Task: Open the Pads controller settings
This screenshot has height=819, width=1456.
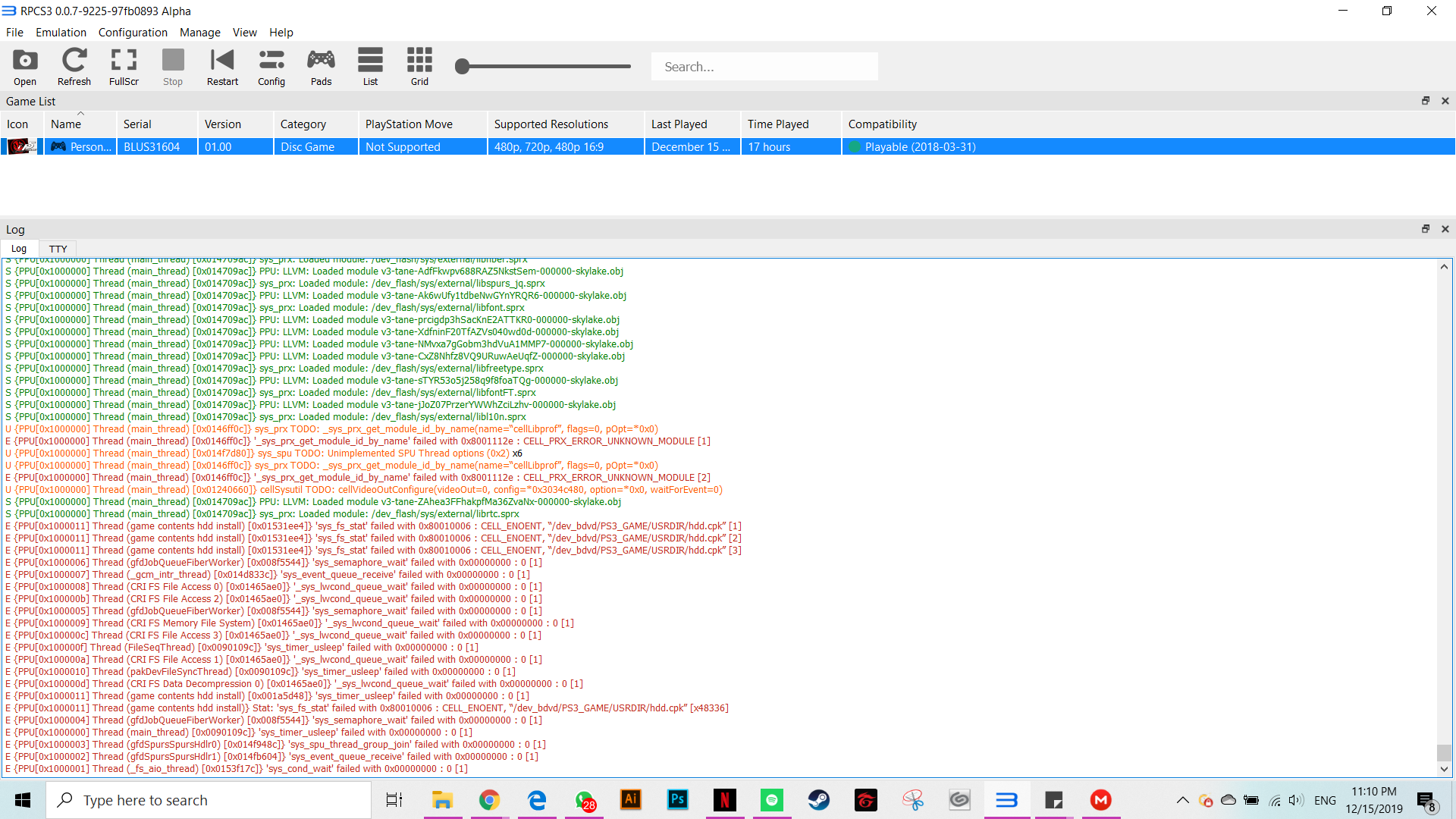Action: [321, 67]
